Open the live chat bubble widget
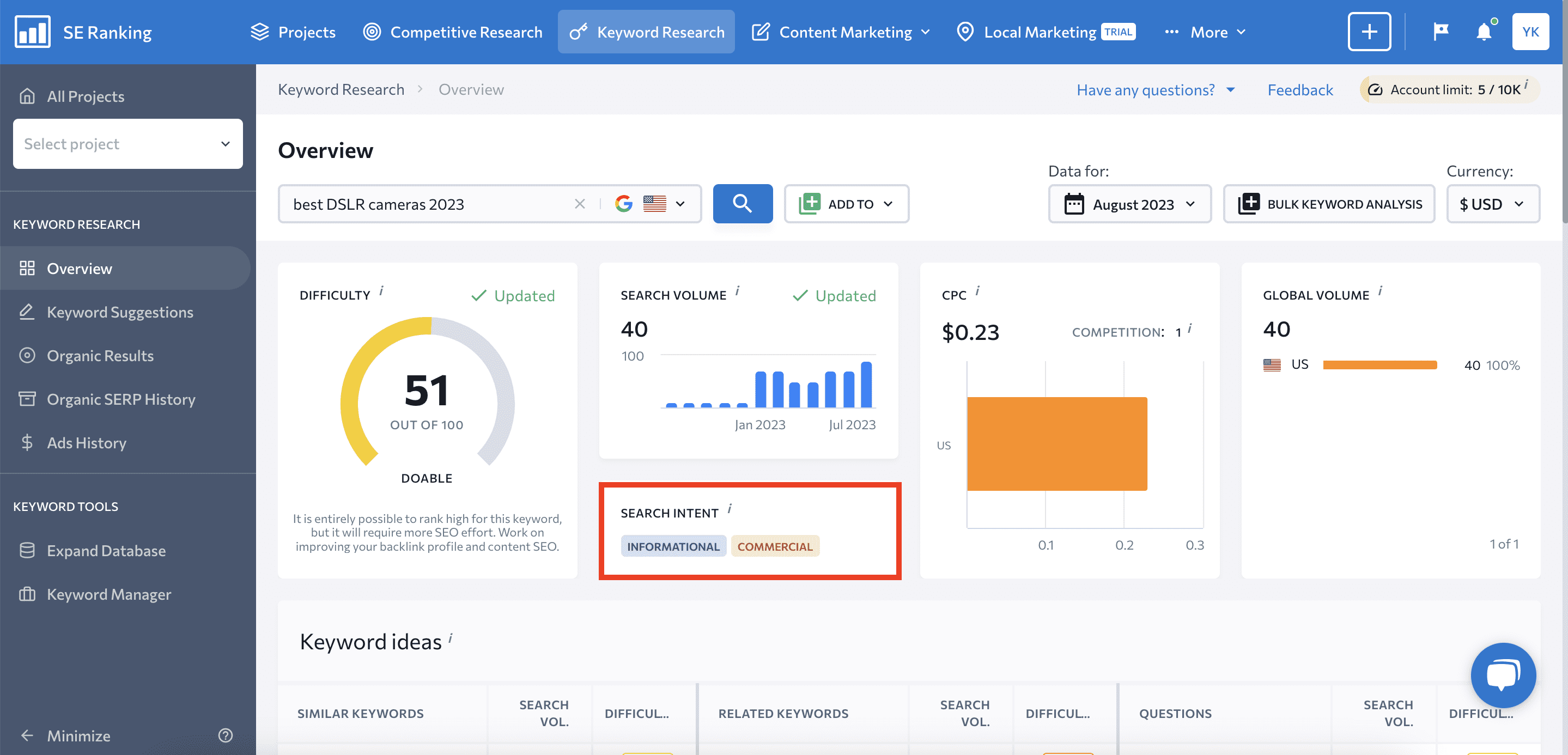The width and height of the screenshot is (1568, 755). [1503, 675]
